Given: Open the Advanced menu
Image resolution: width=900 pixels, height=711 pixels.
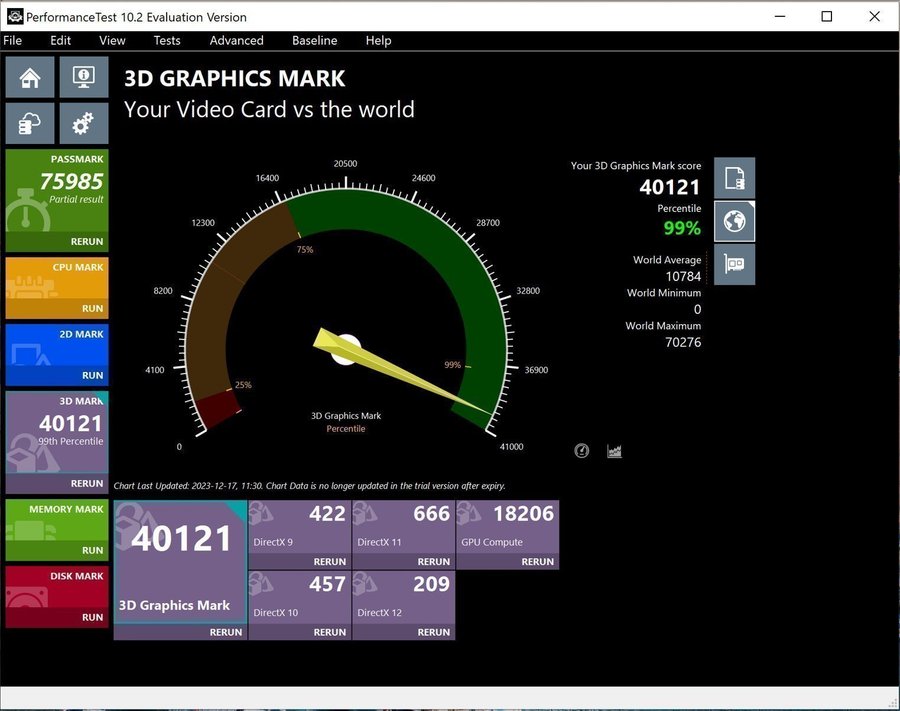Looking at the screenshot, I should point(236,41).
